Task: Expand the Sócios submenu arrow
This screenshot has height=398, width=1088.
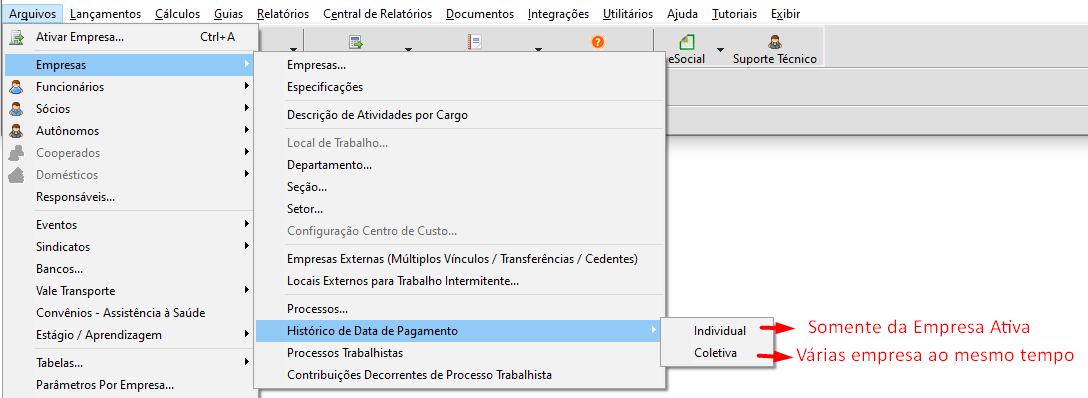Action: [246, 109]
